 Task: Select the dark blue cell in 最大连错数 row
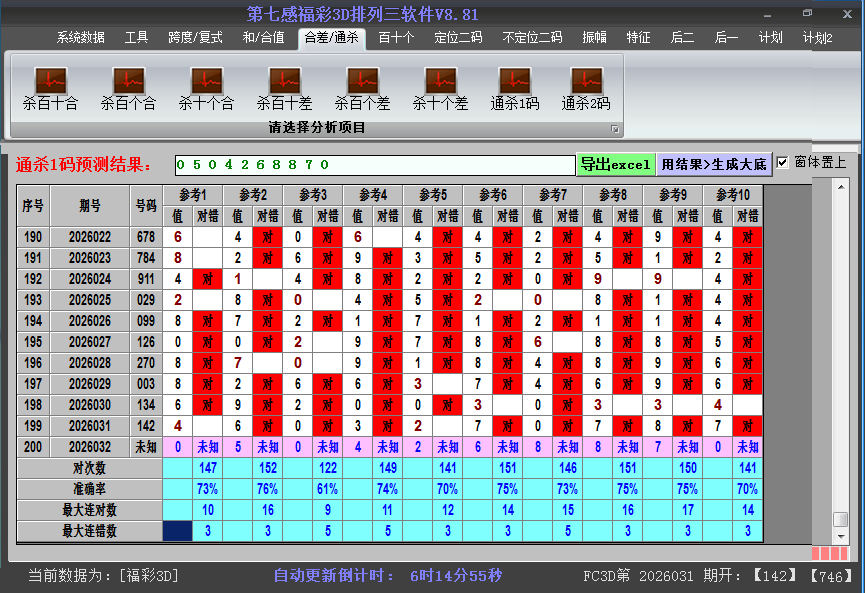click(177, 531)
